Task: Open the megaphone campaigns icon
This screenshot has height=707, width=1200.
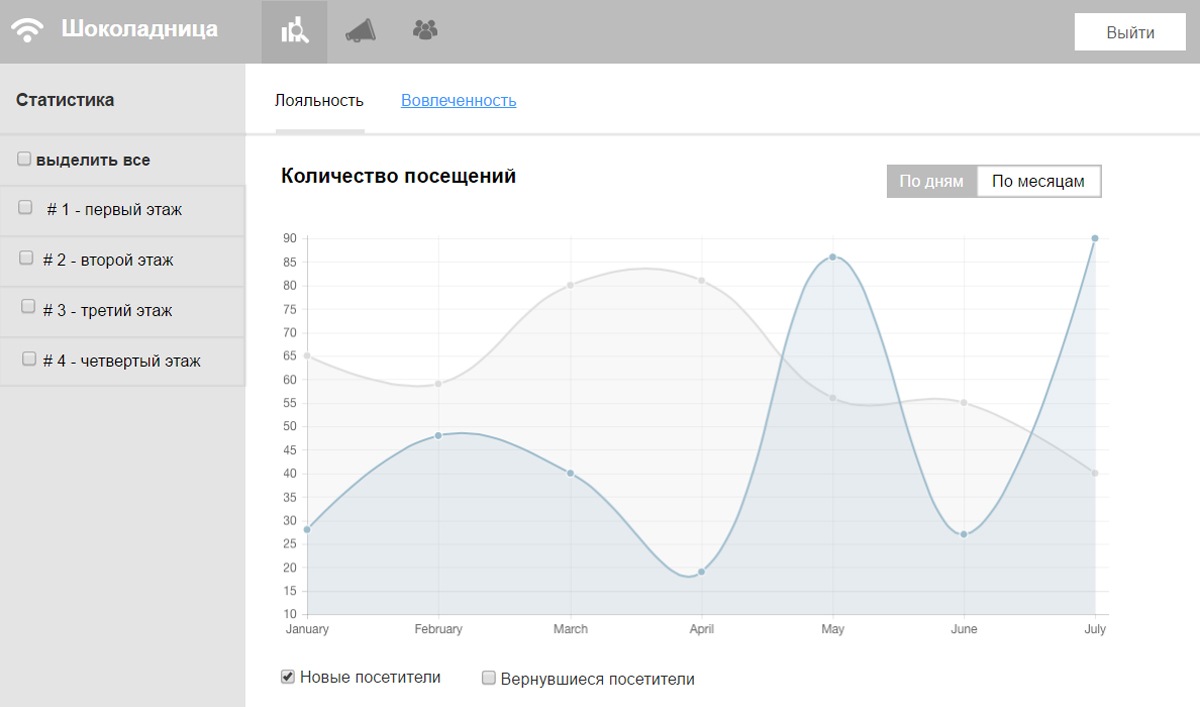Action: point(360,32)
